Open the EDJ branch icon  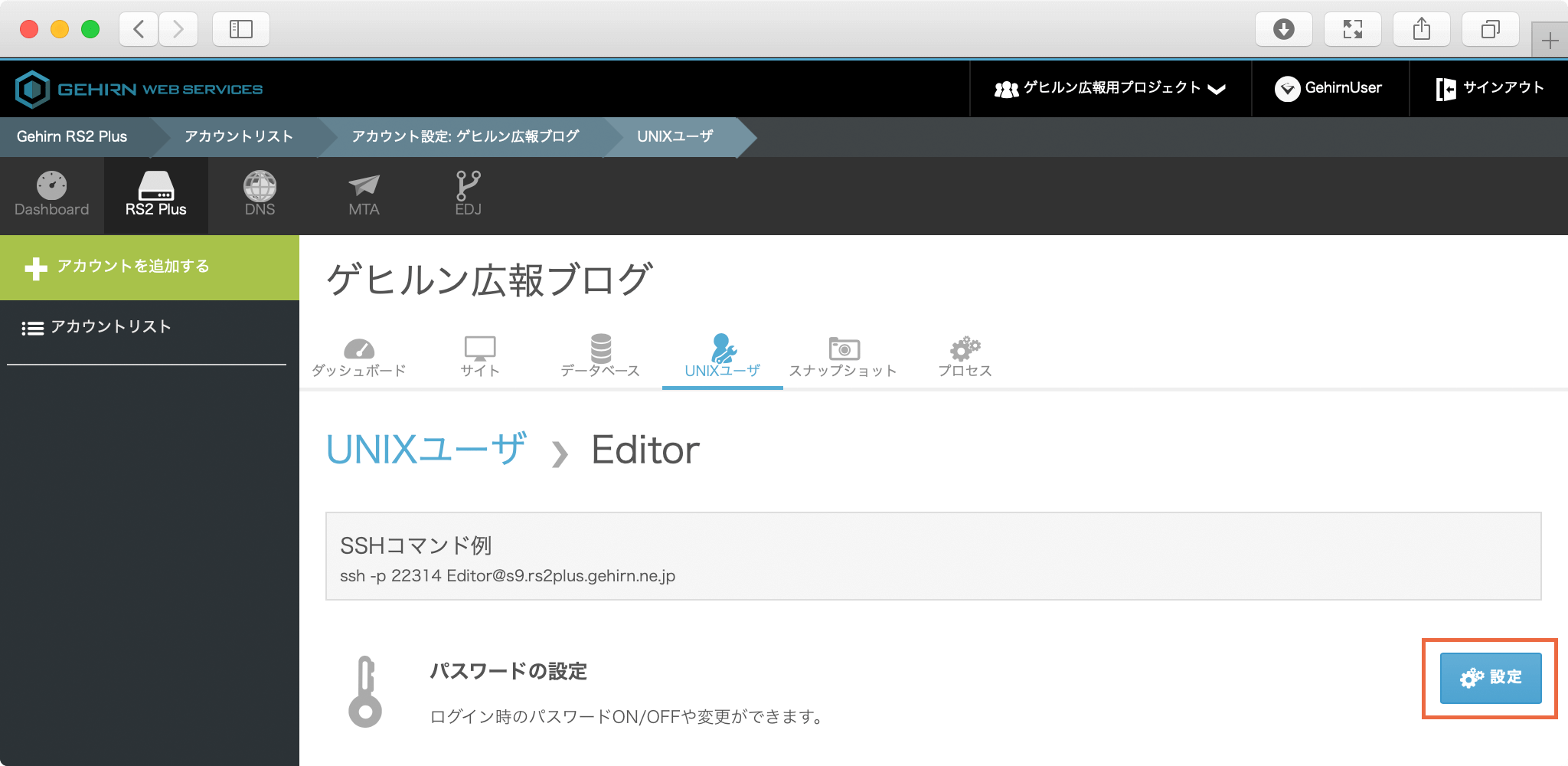[x=468, y=186]
